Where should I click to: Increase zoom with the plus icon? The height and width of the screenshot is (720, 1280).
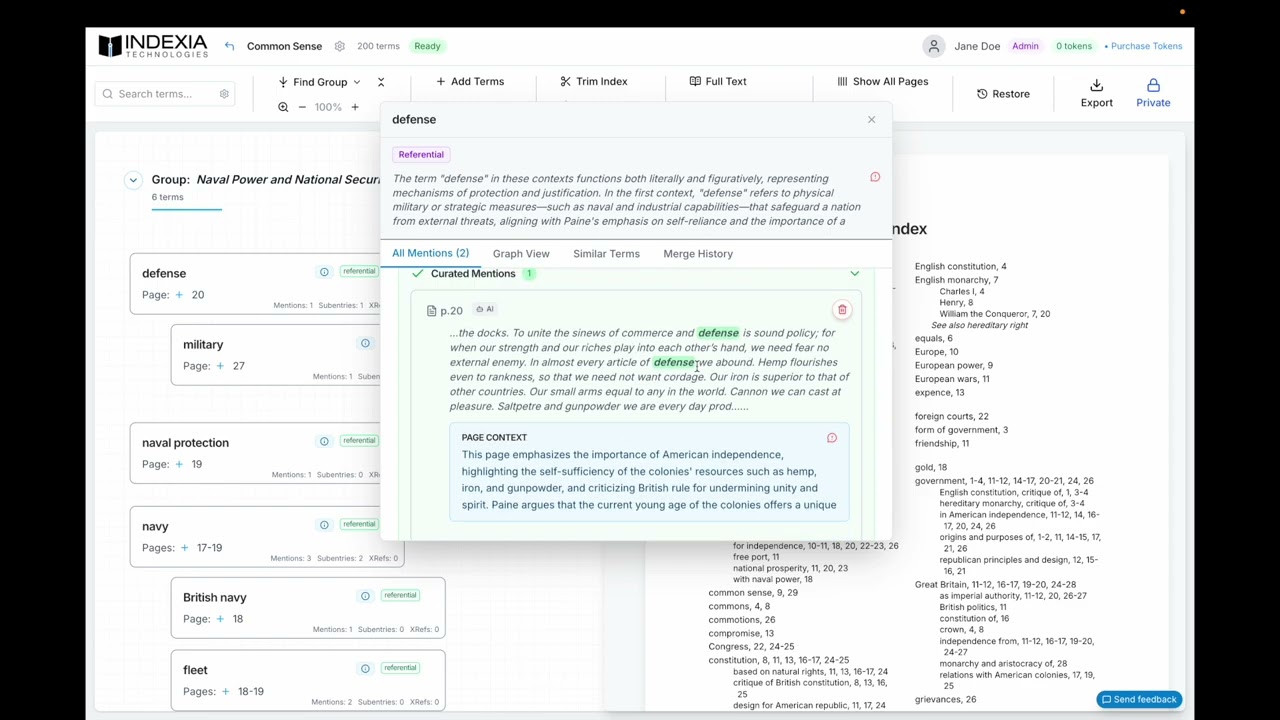point(354,107)
